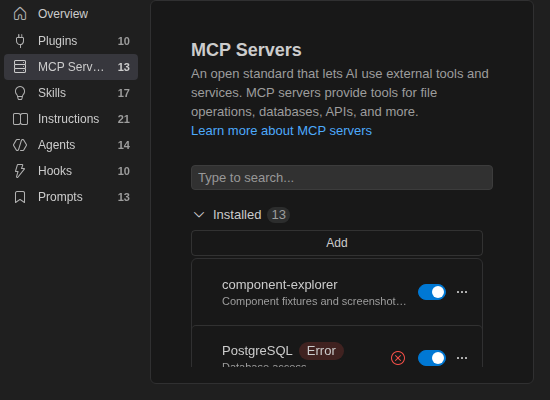Click the Overview home icon
This screenshot has width=550, height=400.
tap(20, 14)
